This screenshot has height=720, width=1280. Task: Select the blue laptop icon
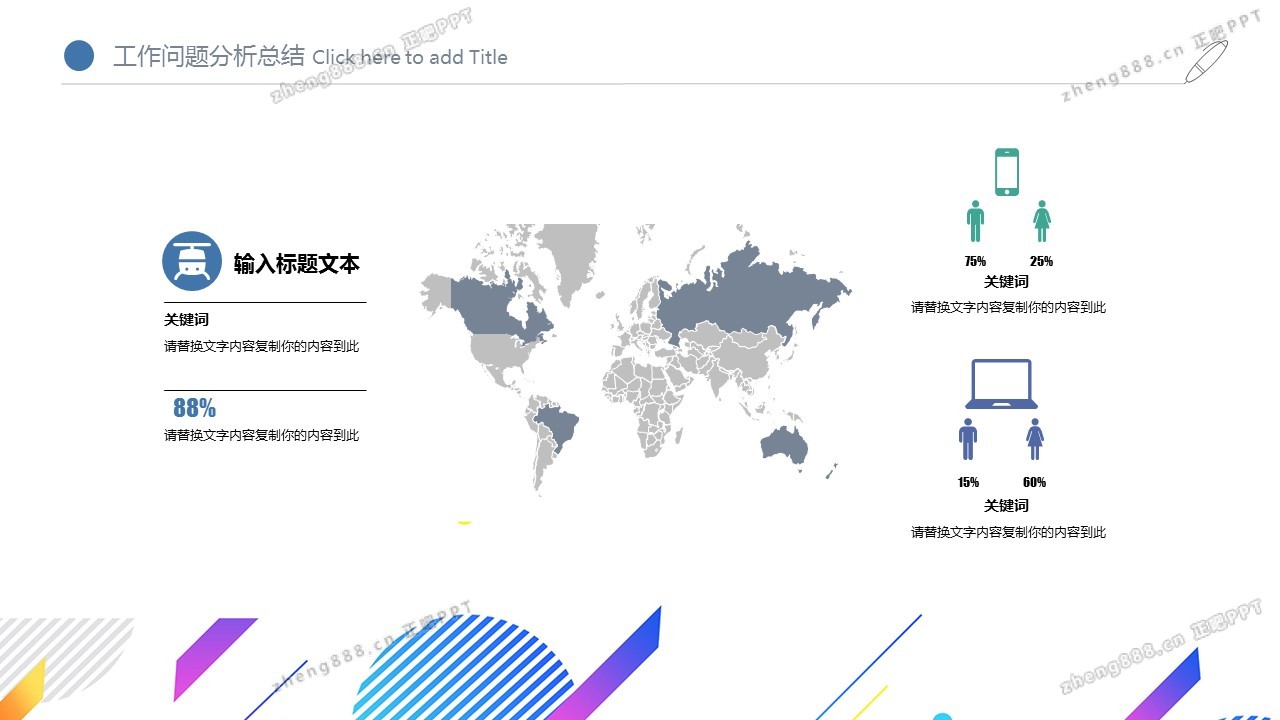pyautogui.click(x=1000, y=384)
